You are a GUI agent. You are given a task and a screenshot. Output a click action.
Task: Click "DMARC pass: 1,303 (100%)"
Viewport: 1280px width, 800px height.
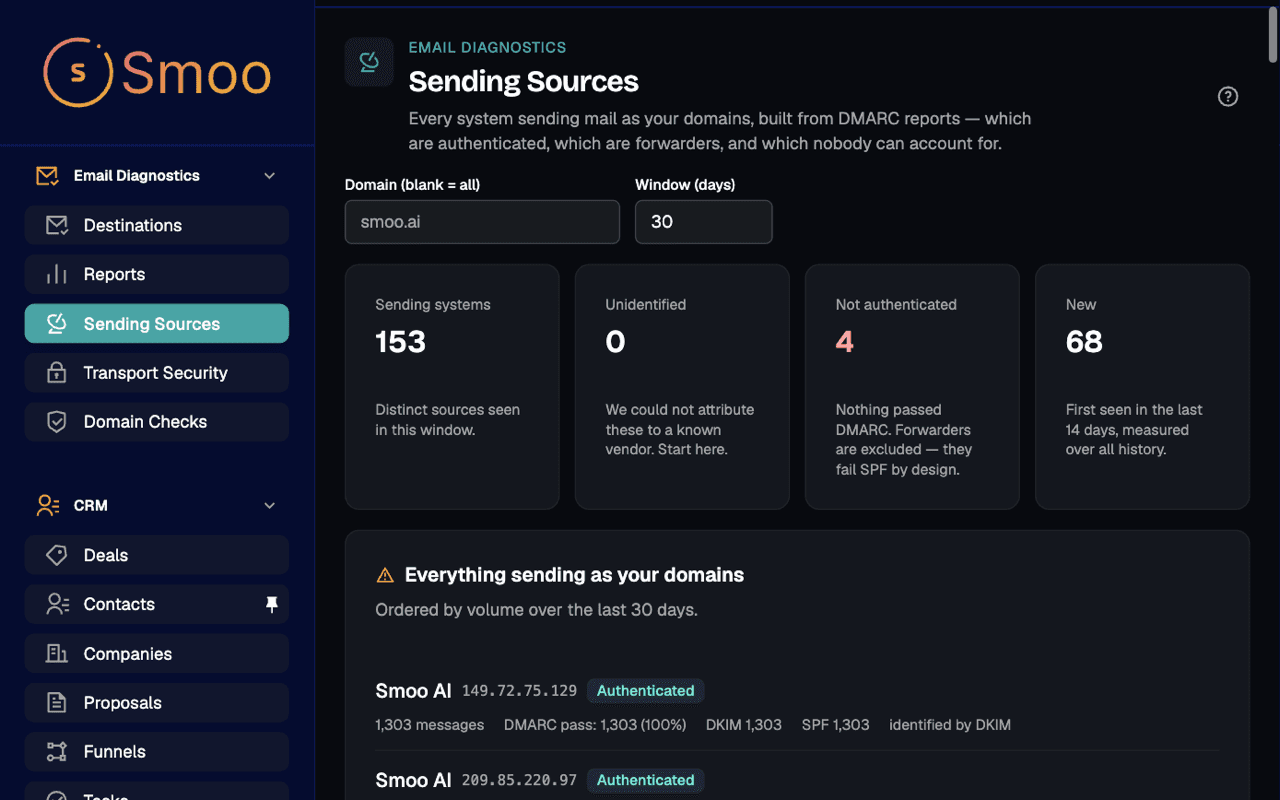pyautogui.click(x=595, y=725)
